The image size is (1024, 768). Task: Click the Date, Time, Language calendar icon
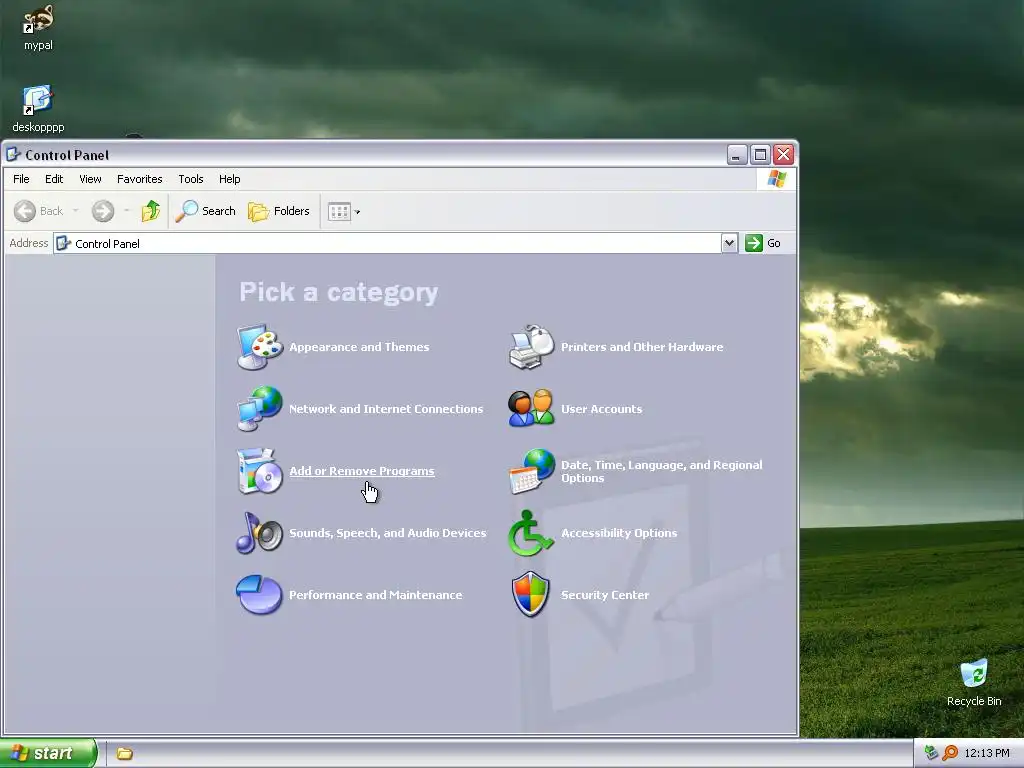coord(531,471)
